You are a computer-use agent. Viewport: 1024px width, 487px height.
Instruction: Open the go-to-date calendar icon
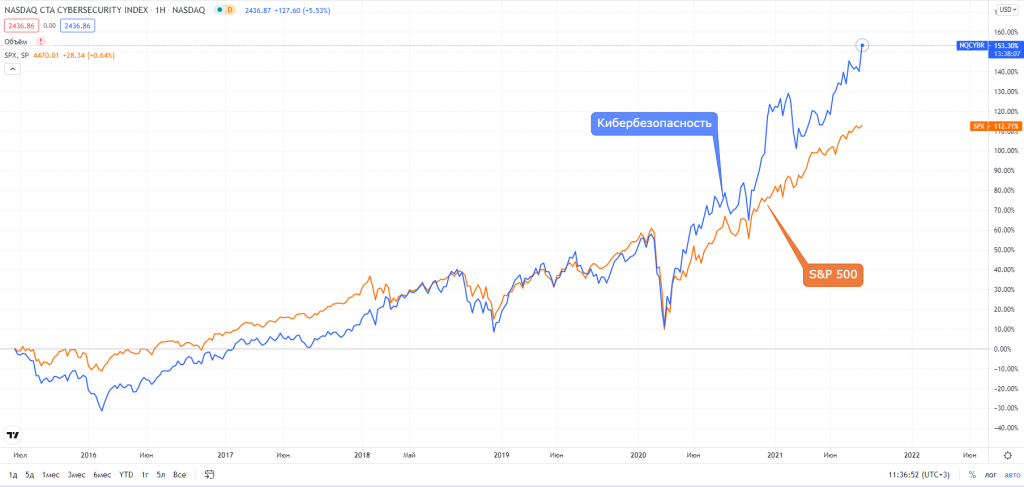(210, 474)
